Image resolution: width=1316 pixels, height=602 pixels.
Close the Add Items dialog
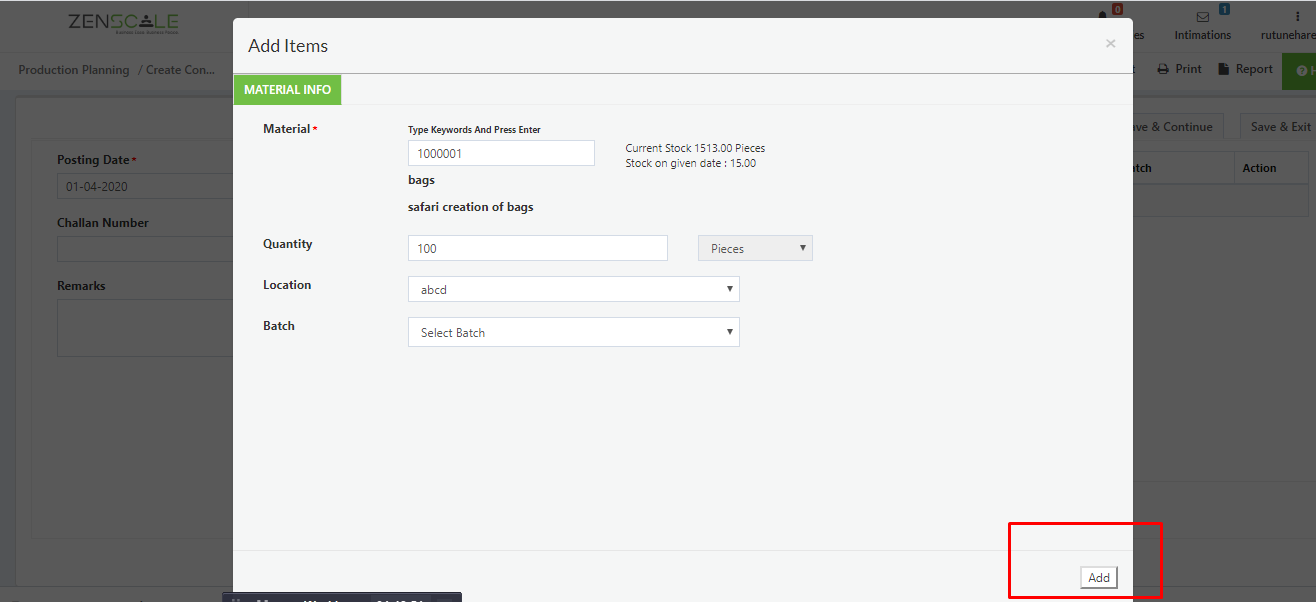pyautogui.click(x=1110, y=44)
